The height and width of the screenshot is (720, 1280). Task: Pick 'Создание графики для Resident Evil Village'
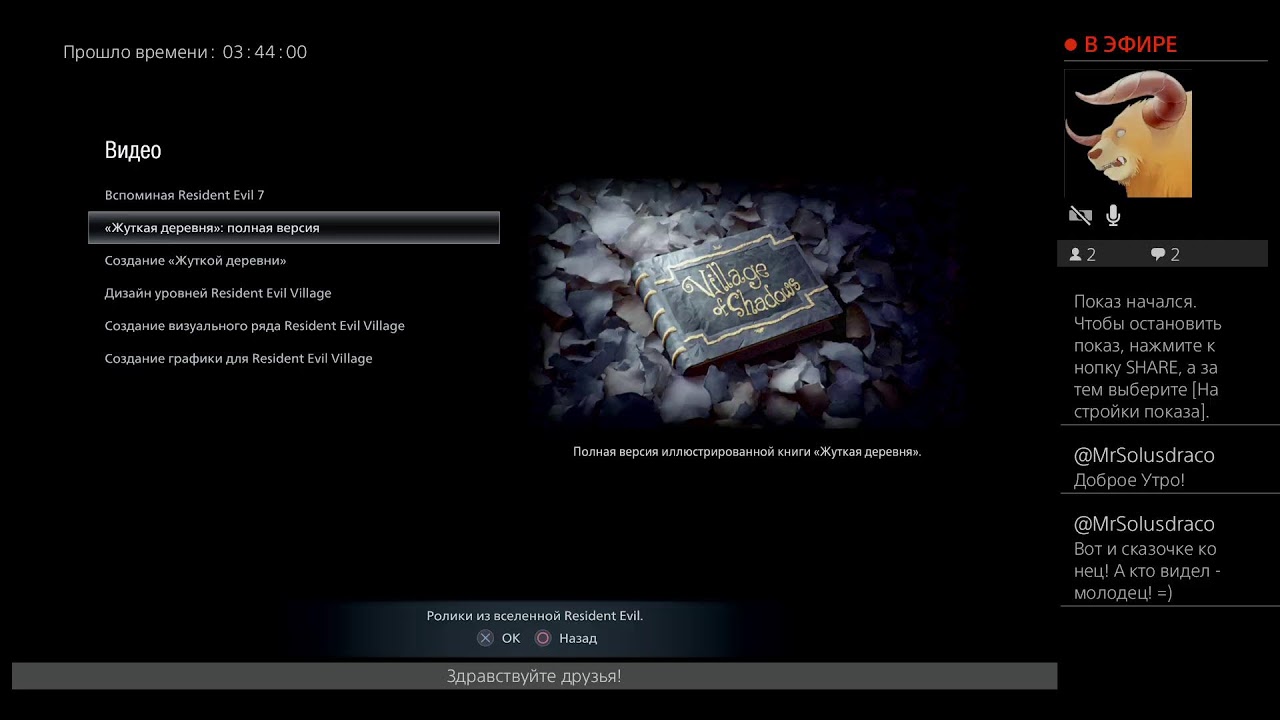(x=238, y=359)
